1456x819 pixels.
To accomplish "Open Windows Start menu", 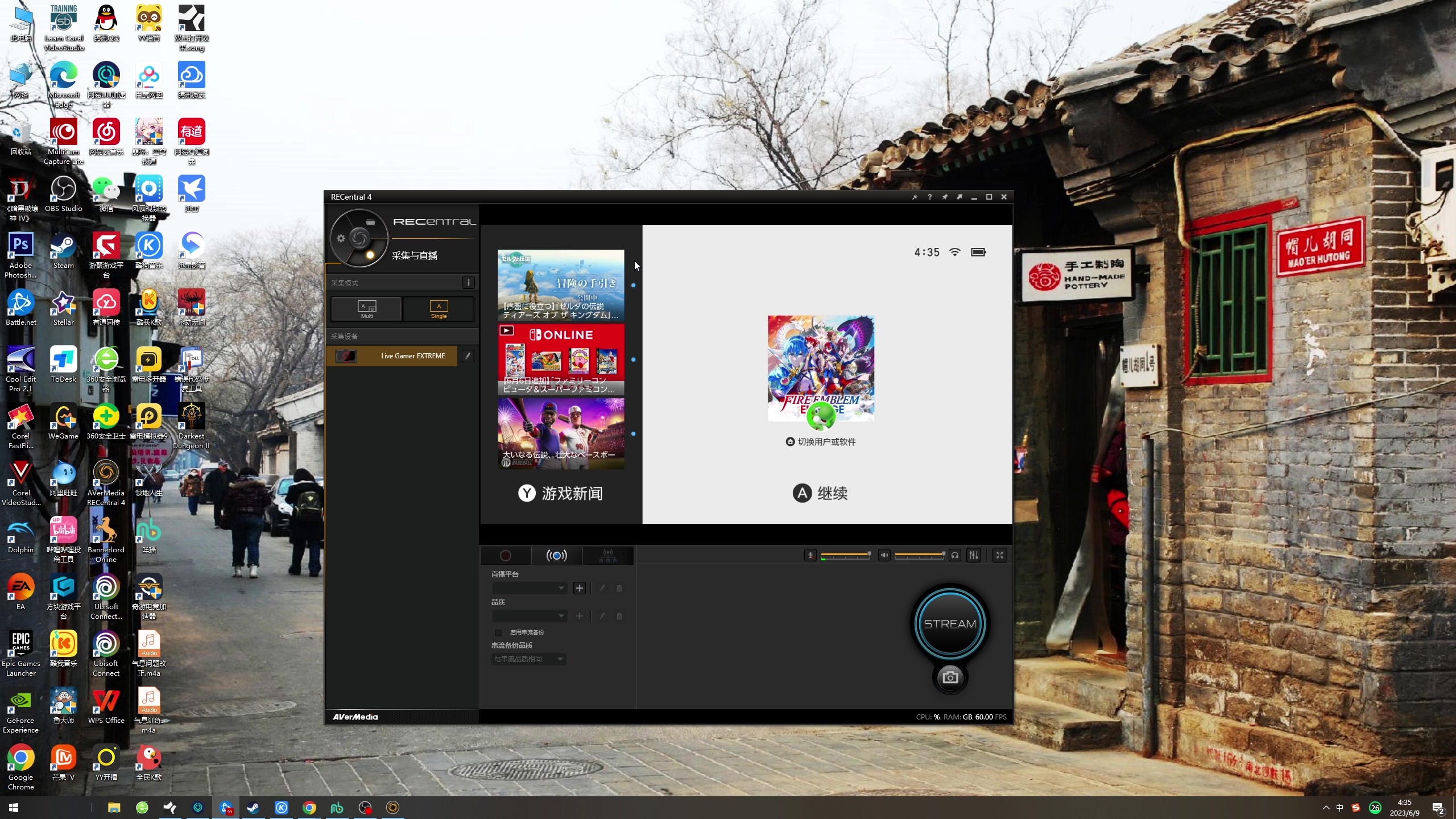I will coord(14,808).
